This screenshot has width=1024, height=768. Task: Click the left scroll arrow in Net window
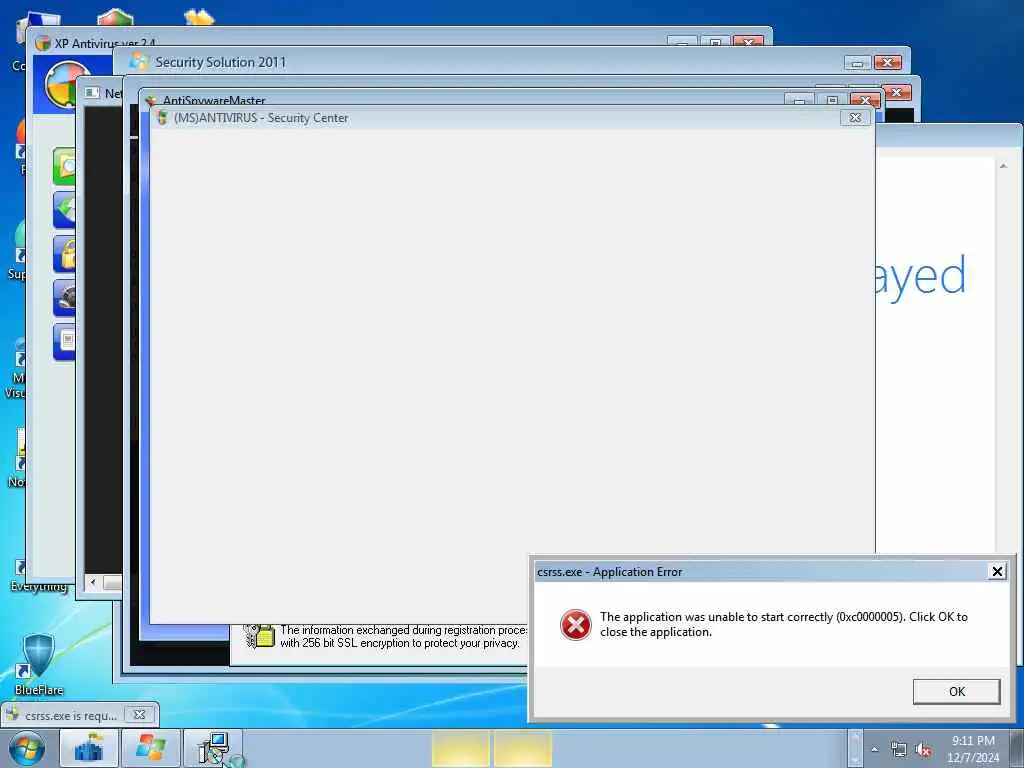(x=93, y=582)
